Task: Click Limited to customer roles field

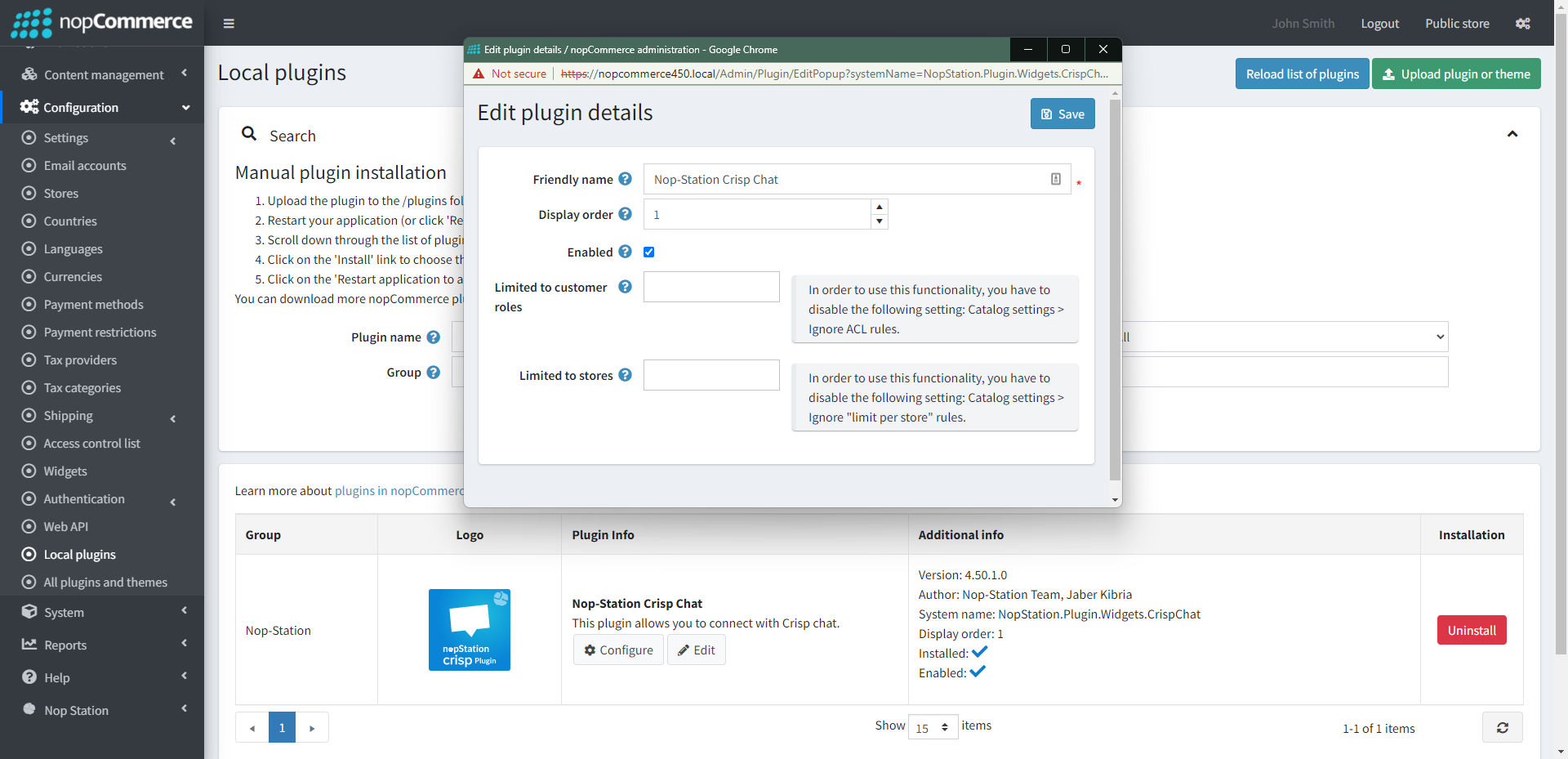Action: click(711, 287)
